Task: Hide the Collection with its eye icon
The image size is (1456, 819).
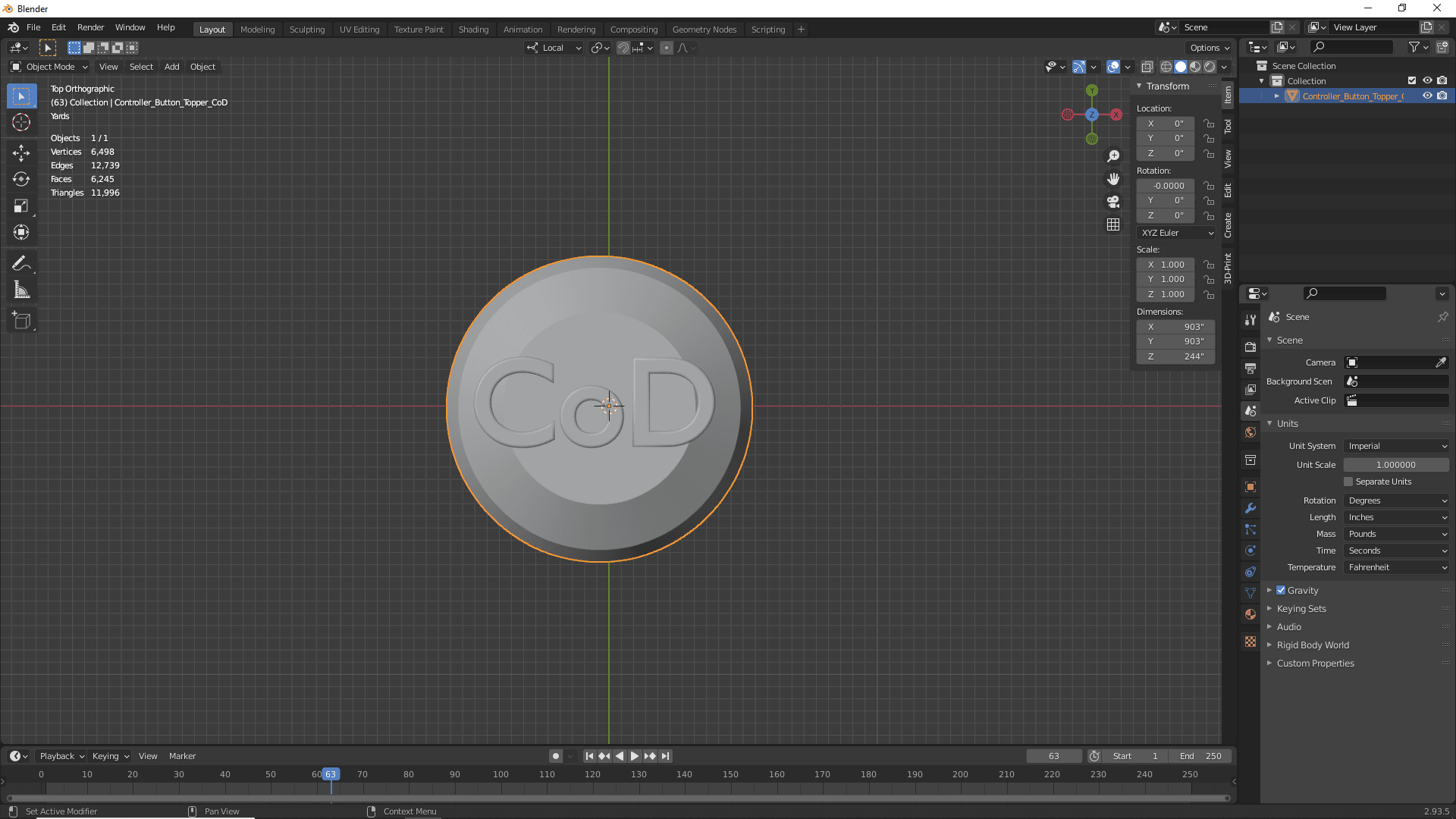Action: point(1427,80)
